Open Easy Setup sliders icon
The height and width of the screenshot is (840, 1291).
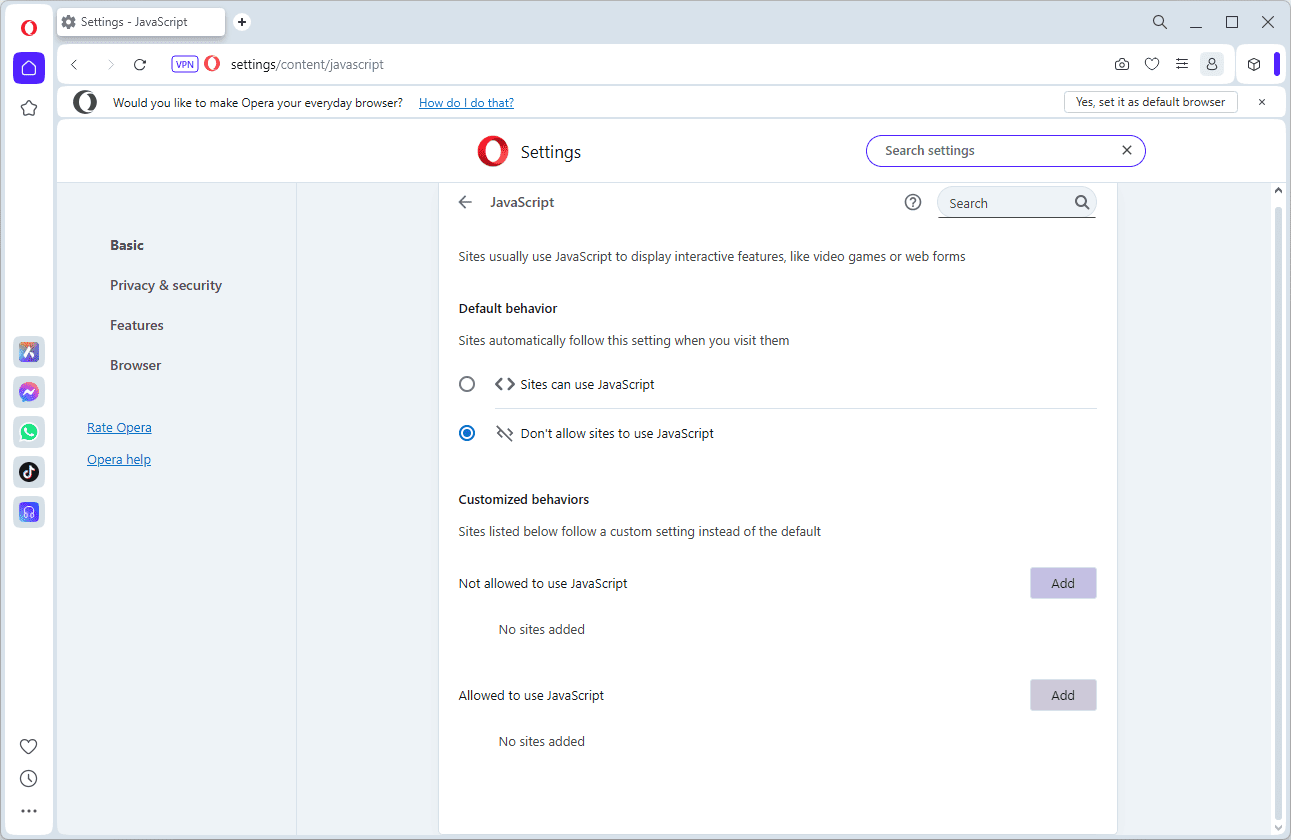click(1182, 64)
